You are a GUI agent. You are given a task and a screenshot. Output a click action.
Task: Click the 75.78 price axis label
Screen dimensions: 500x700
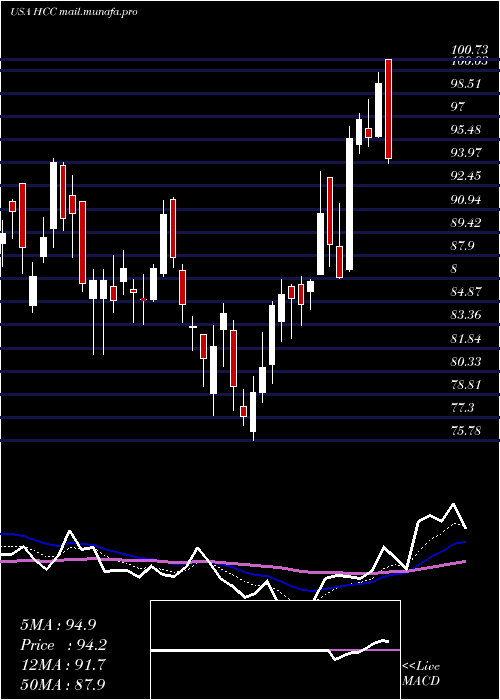(466, 431)
